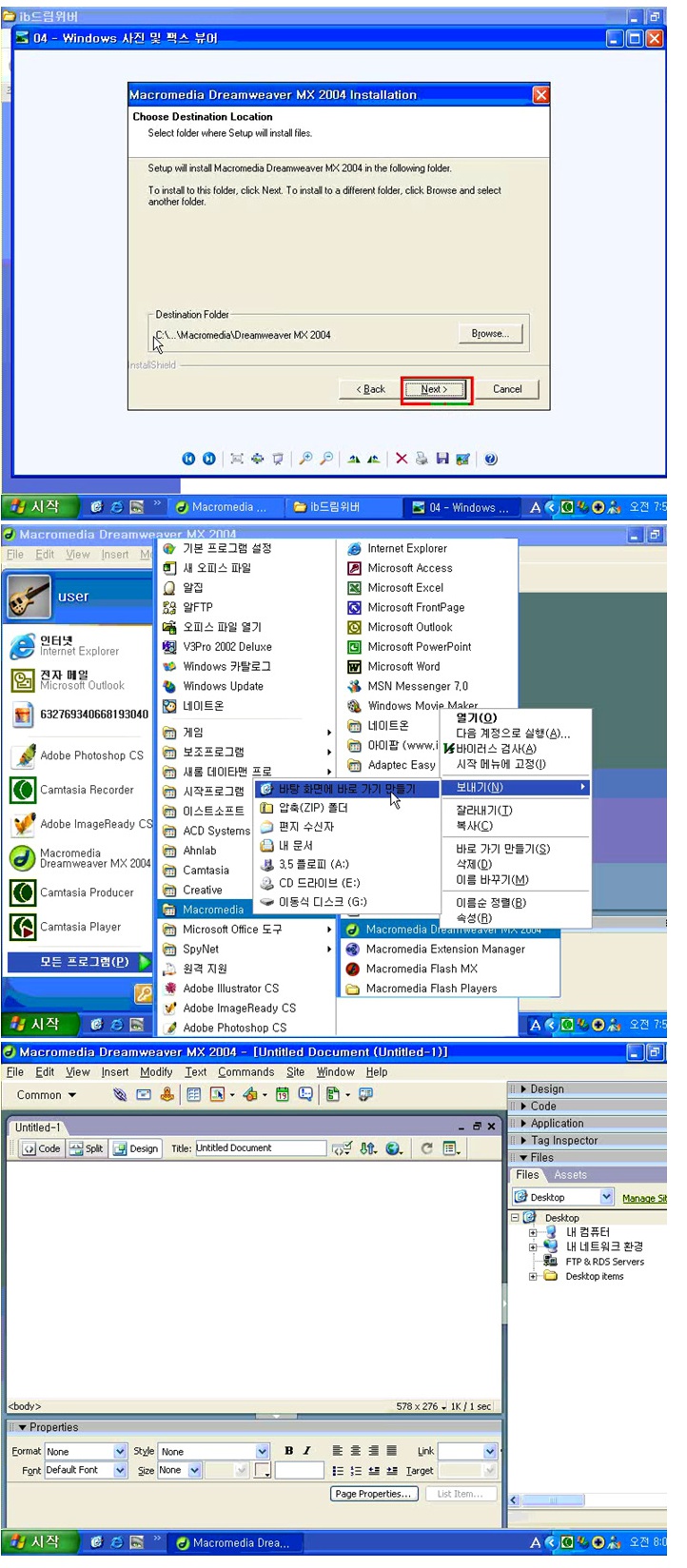The image size is (687, 1568).
Task: Zoom in with the magnifier plus icon
Action: point(305,459)
